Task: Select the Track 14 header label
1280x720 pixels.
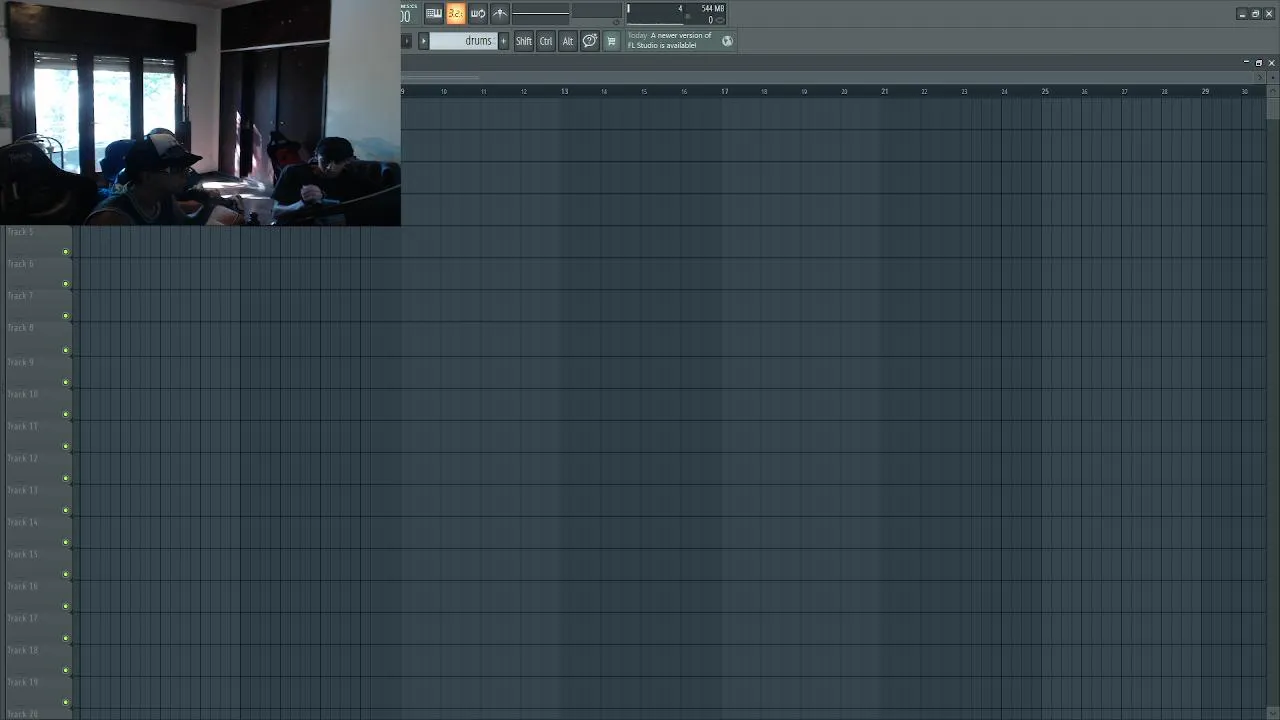Action: [x=22, y=522]
